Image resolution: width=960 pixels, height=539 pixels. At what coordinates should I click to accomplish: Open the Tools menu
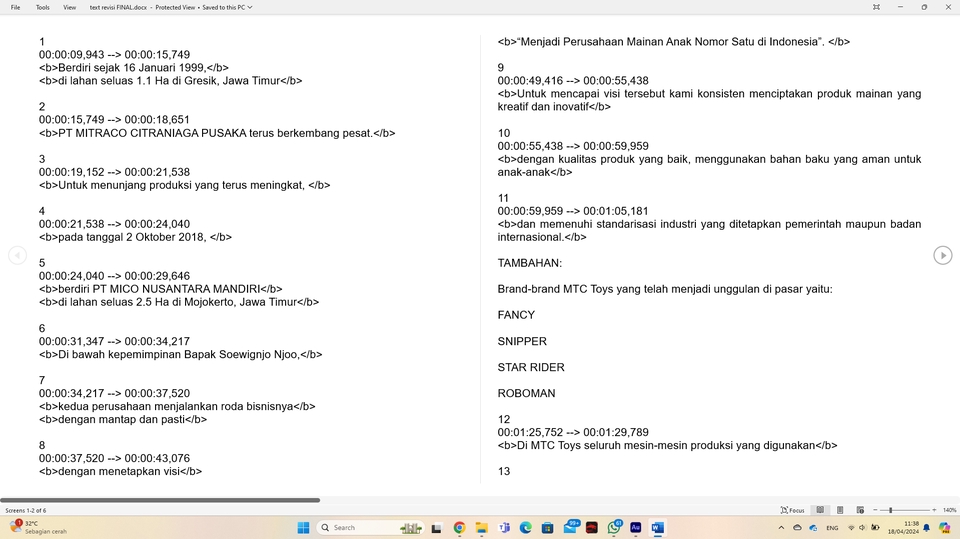[x=42, y=7]
